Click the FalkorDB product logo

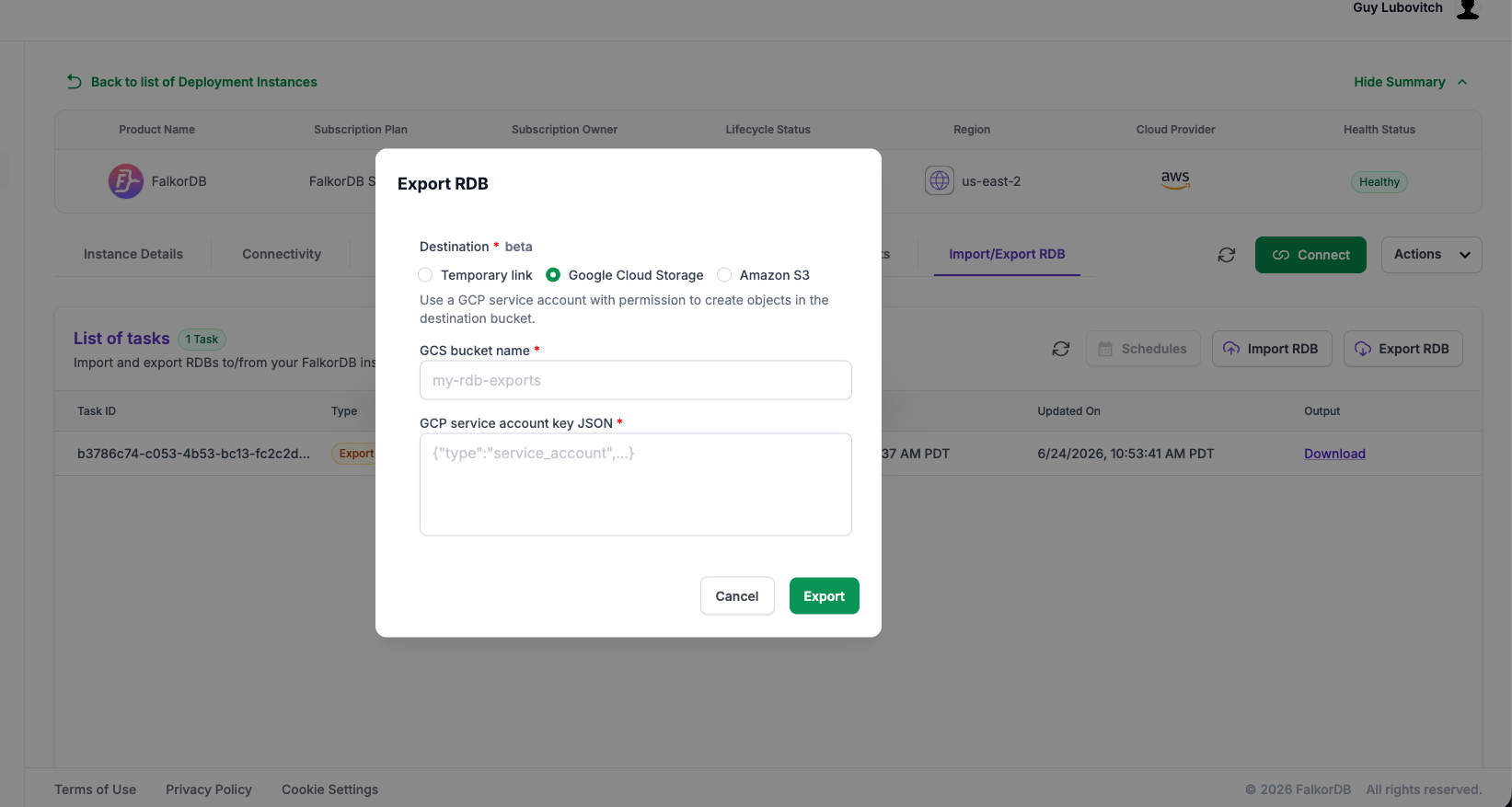(126, 181)
